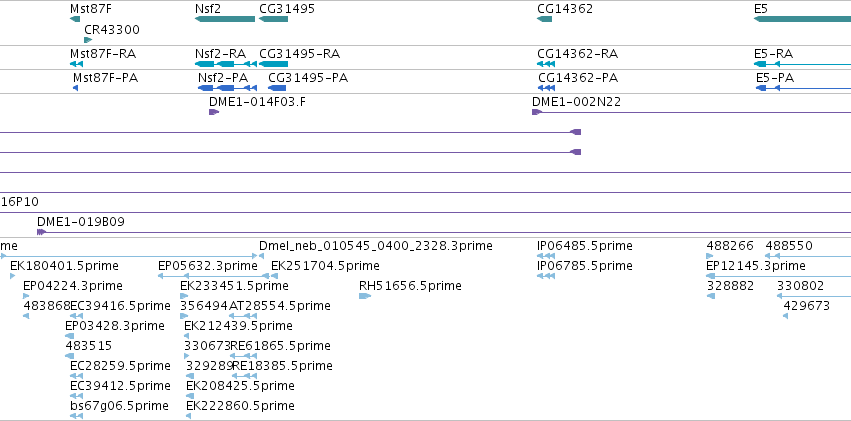Screen dimensions: 851x421
Task: Click the DME1-014F03.F clone label
Action: pyautogui.click(x=257, y=101)
